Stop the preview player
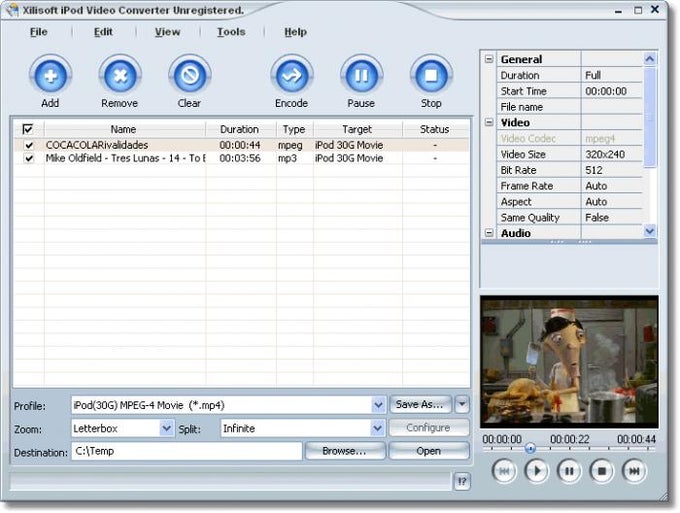This screenshot has width=680, height=513. (x=602, y=471)
